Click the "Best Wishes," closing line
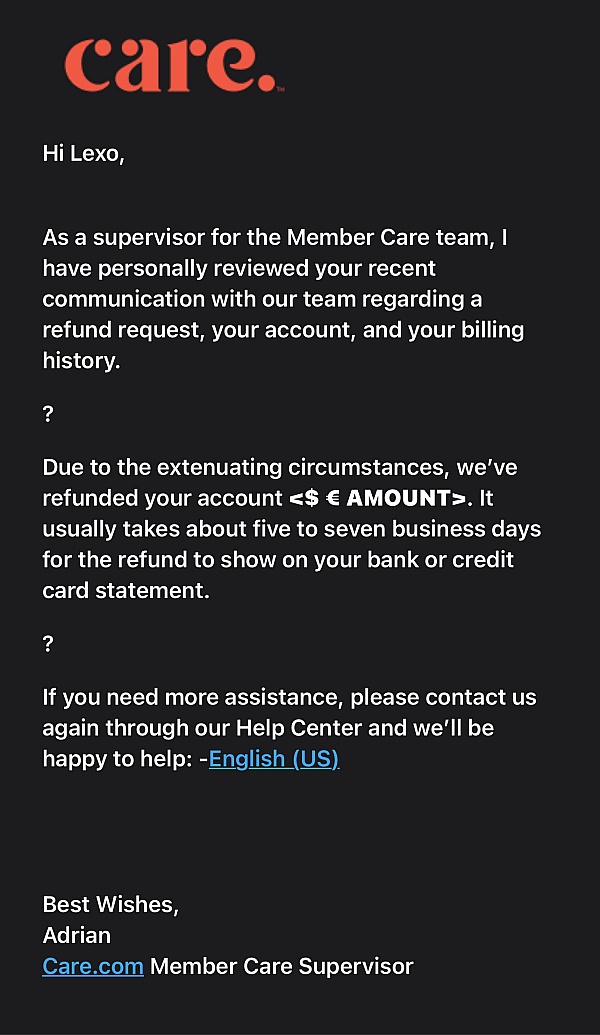 point(110,905)
